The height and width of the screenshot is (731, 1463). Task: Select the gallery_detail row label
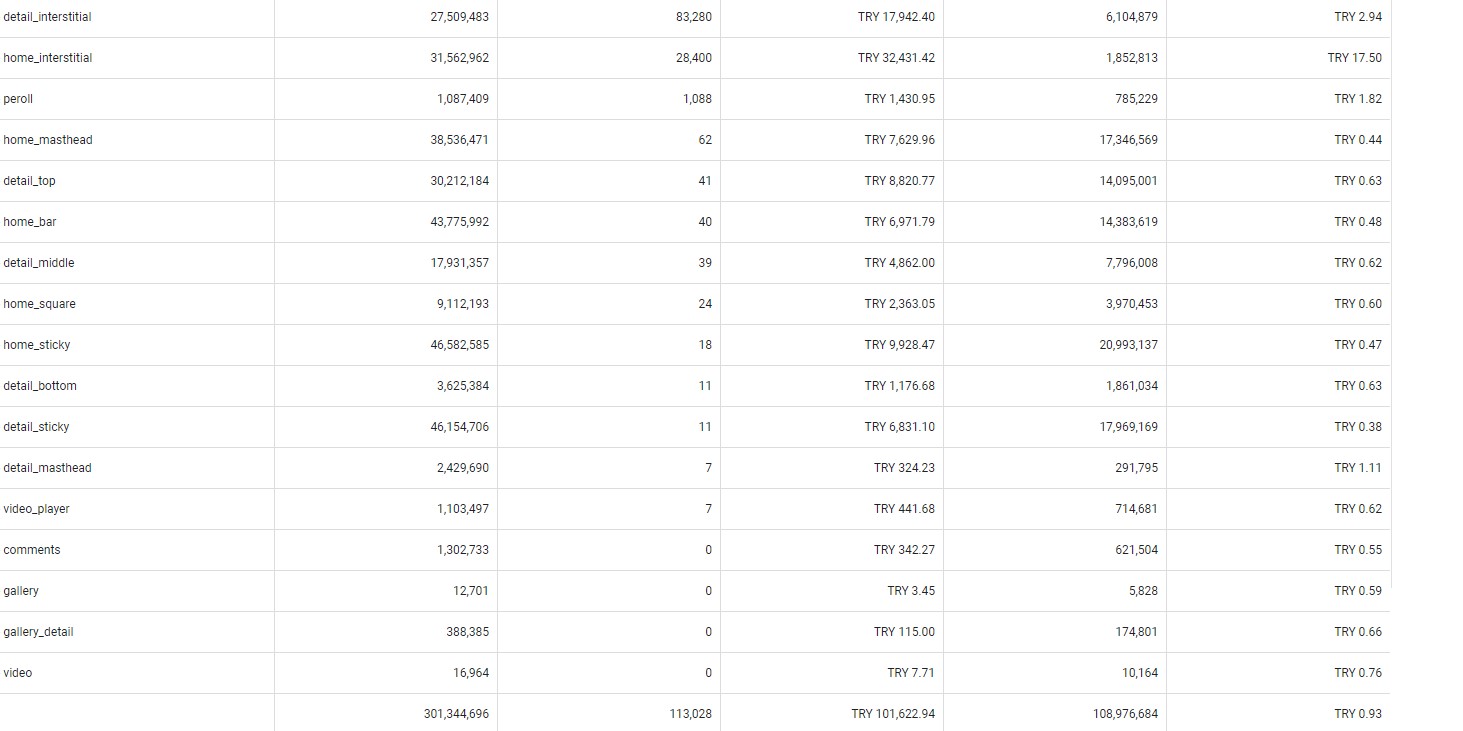[38, 632]
